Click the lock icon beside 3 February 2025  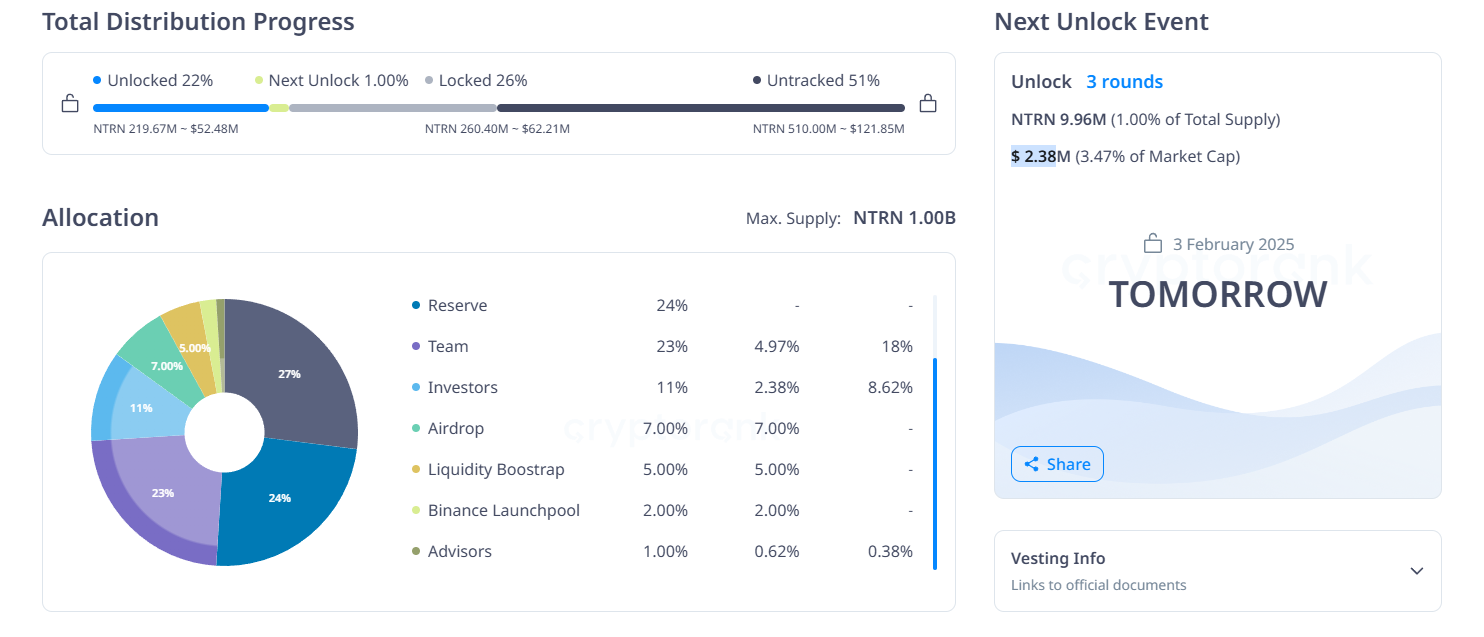click(1153, 244)
